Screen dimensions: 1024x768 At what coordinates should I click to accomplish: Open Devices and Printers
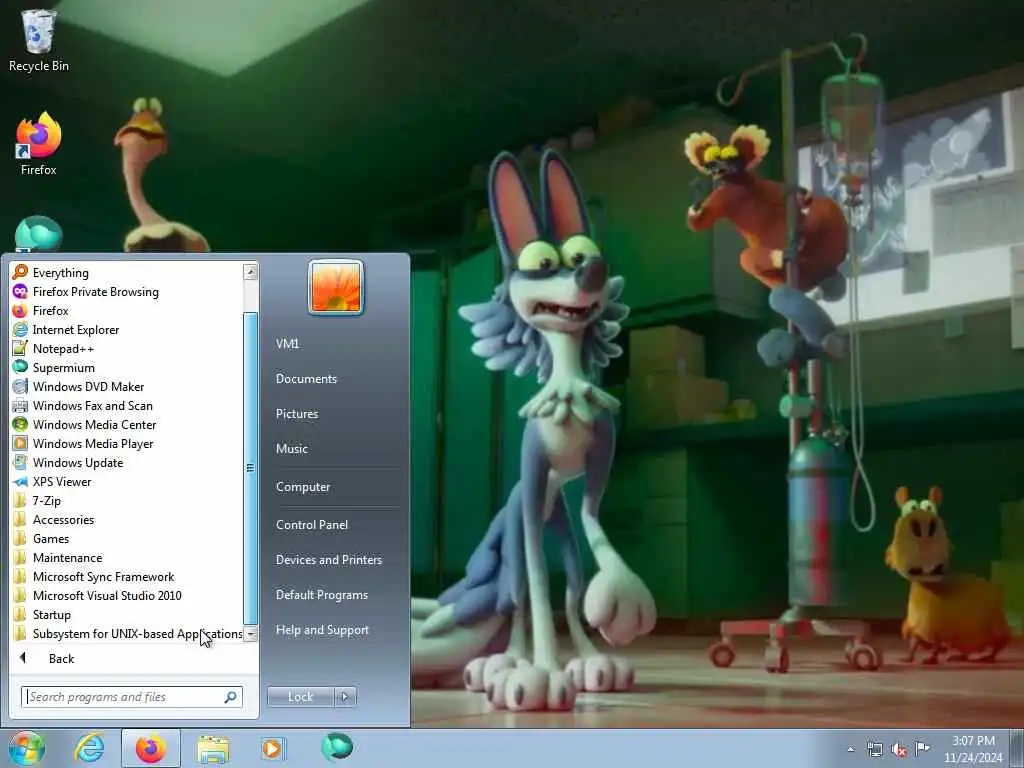point(328,560)
